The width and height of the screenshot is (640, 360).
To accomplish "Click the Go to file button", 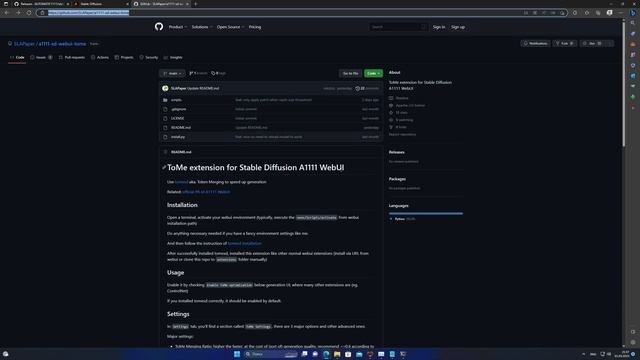I will click(x=350, y=73).
